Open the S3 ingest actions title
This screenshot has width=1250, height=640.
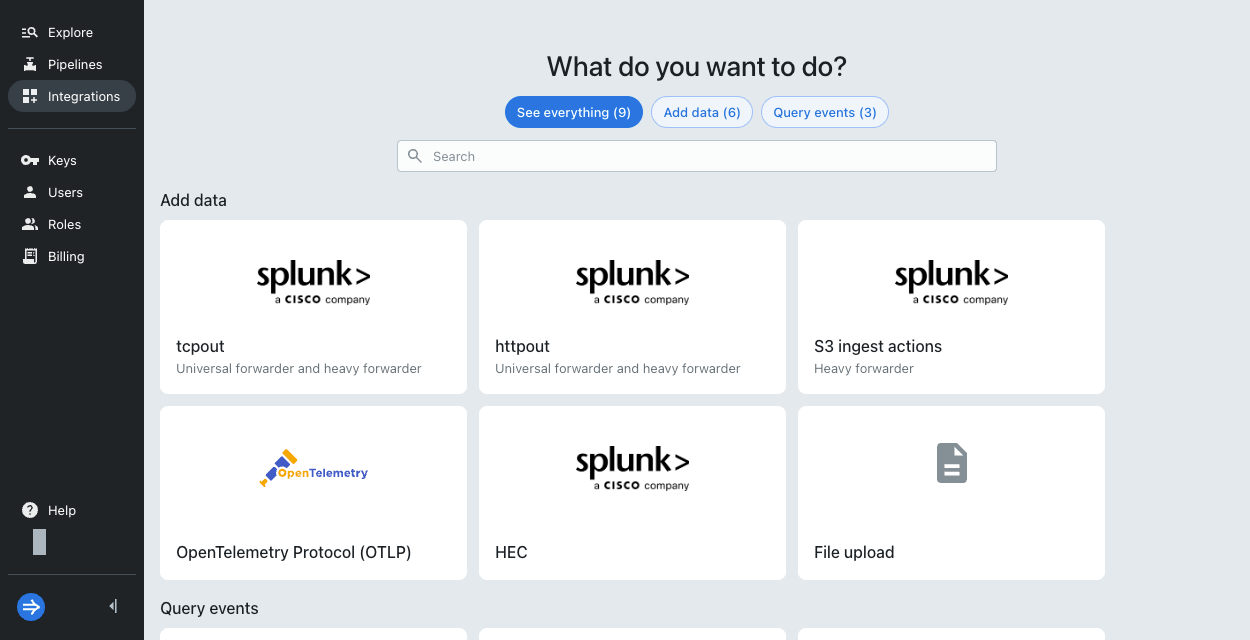[x=878, y=346]
